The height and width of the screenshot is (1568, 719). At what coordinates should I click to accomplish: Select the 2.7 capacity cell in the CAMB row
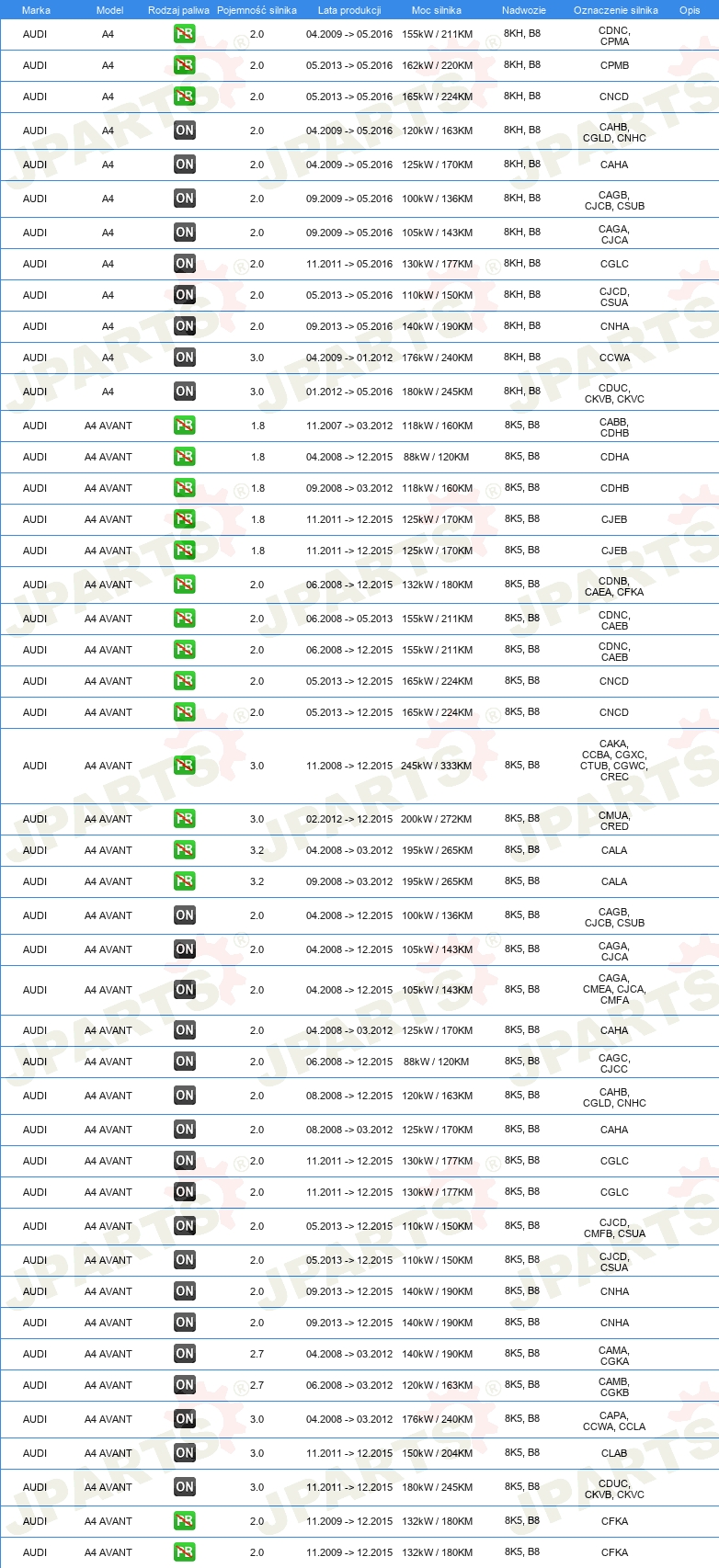tap(257, 1385)
